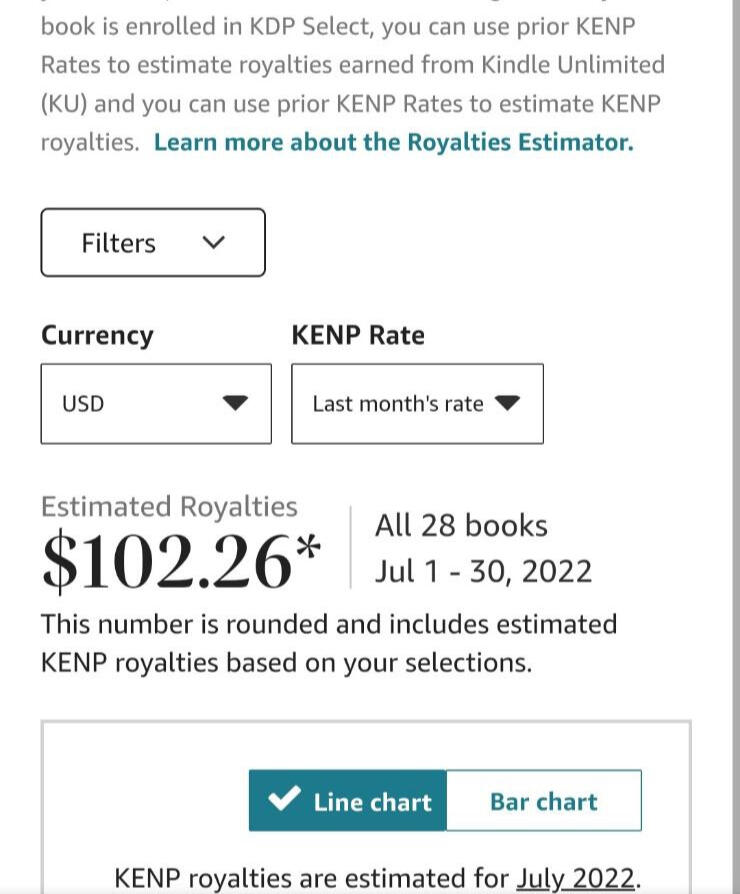Click the asterisk next to royalties amount
740x894 pixels.
308,547
